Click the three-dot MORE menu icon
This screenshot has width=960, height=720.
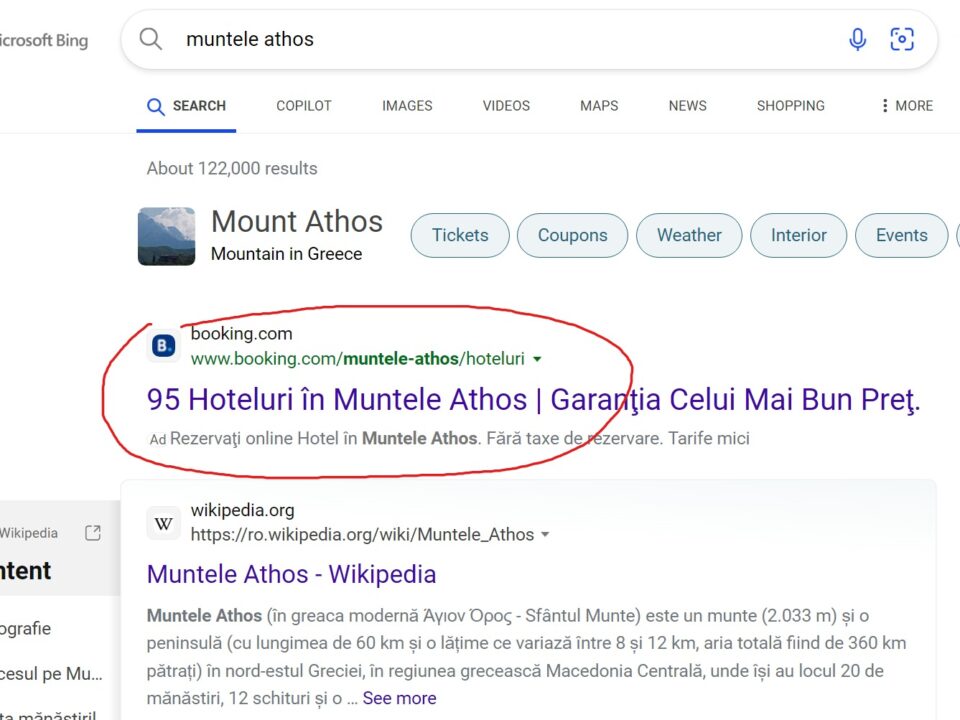tap(884, 106)
